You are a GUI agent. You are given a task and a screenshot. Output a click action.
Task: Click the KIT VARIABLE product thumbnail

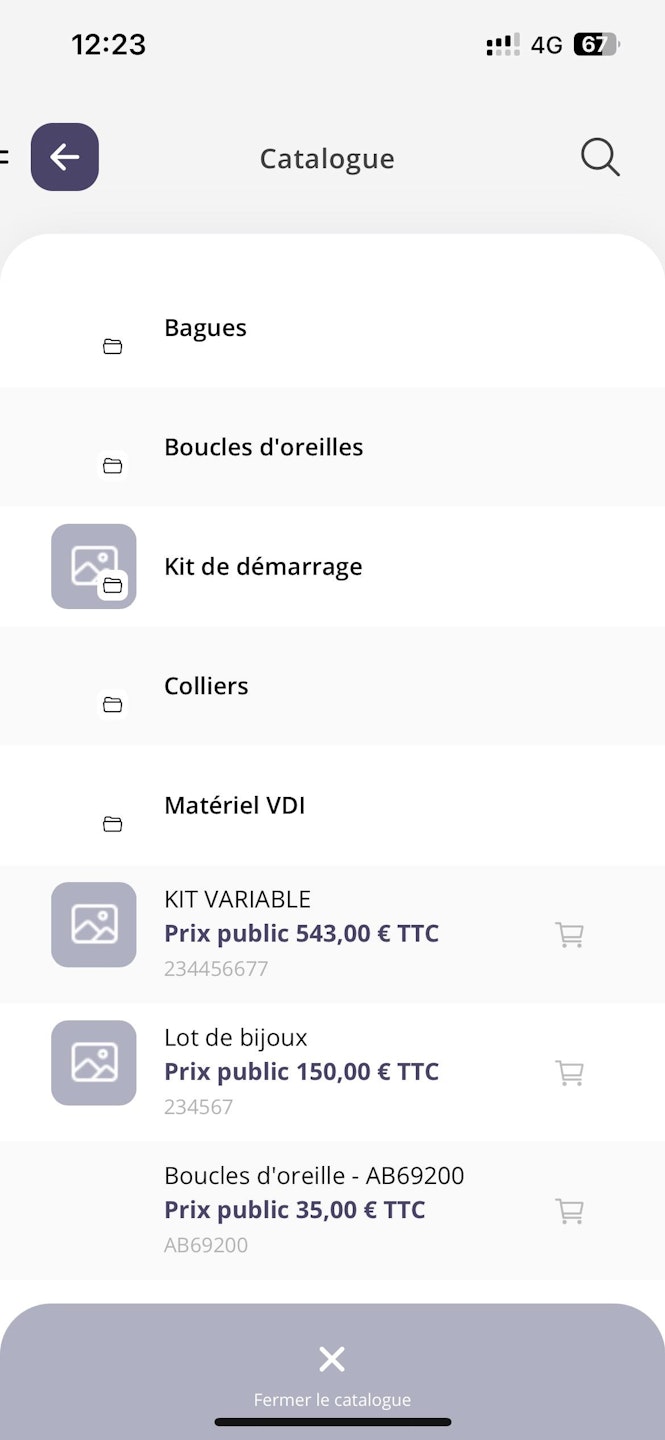(x=94, y=925)
